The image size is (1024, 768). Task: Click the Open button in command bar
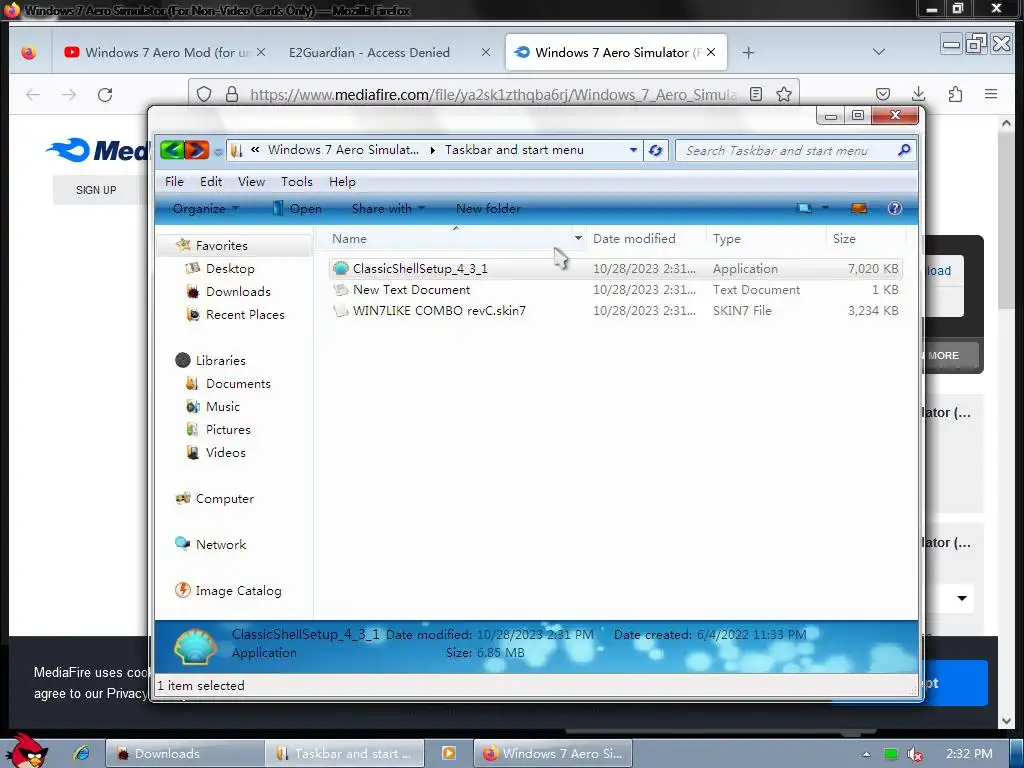(x=297, y=208)
